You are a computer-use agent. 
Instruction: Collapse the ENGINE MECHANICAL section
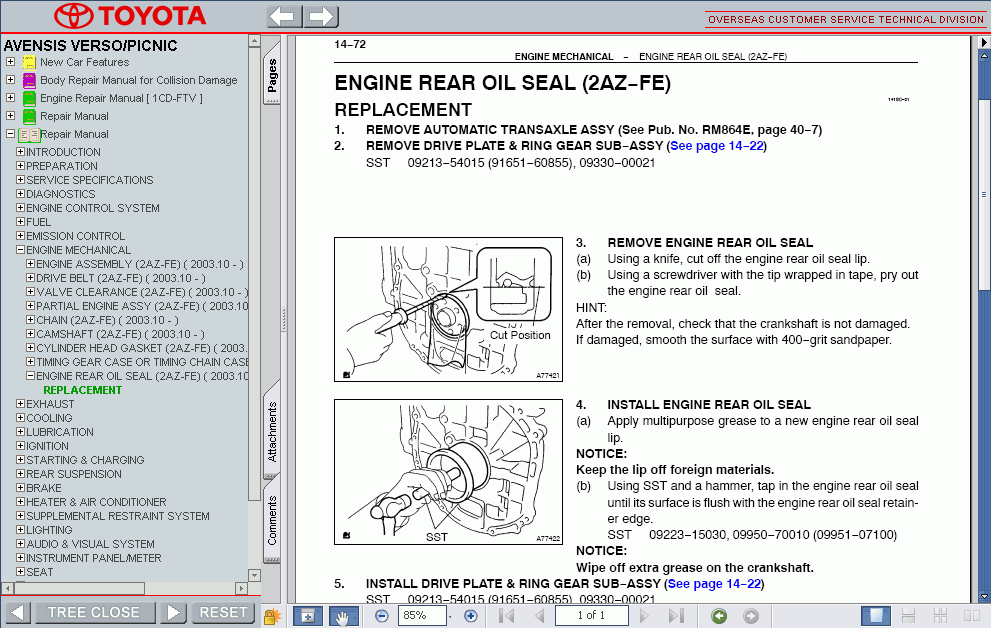pos(20,250)
